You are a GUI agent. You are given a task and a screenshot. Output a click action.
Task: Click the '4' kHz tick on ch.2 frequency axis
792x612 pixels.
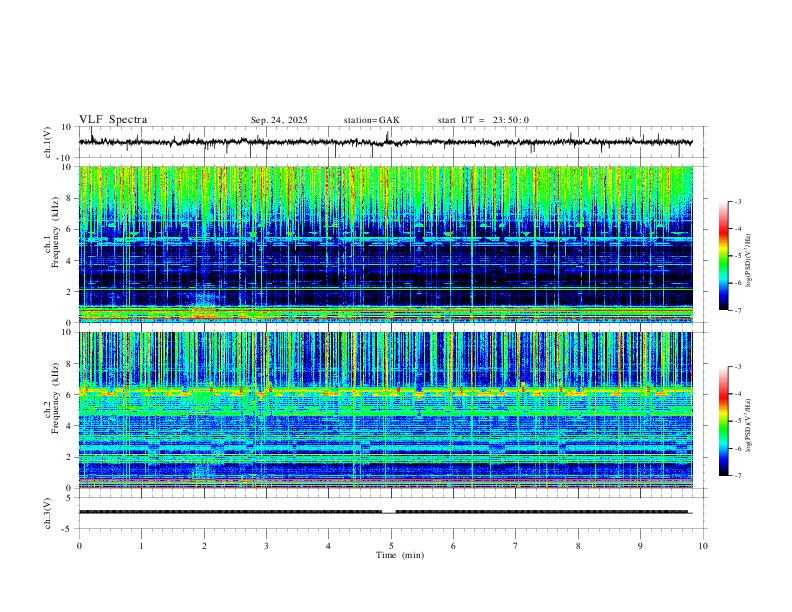(69, 426)
